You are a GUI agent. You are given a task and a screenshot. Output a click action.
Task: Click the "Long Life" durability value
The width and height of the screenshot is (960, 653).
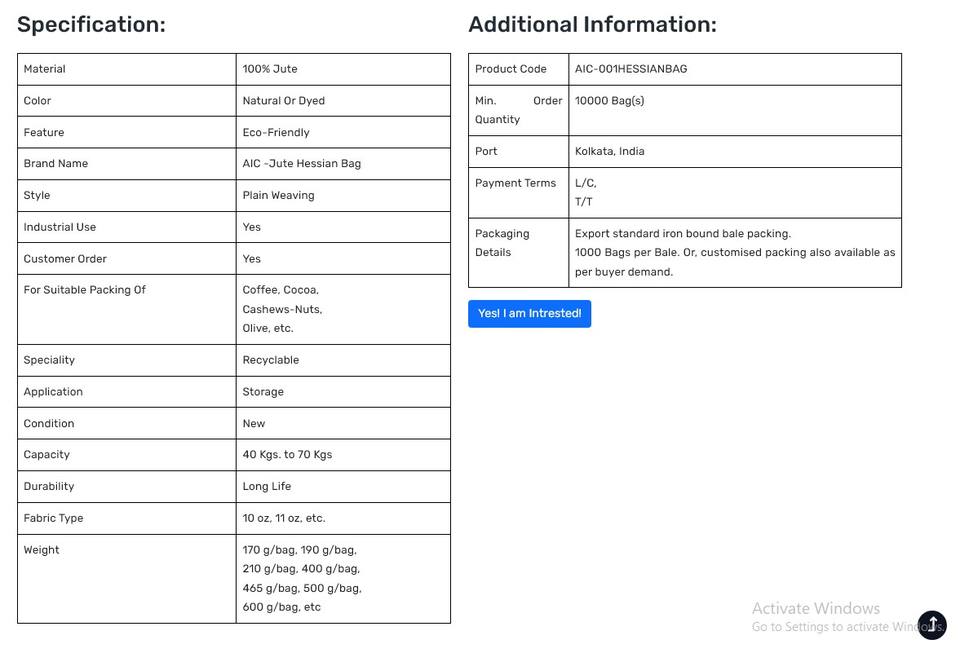coord(266,487)
